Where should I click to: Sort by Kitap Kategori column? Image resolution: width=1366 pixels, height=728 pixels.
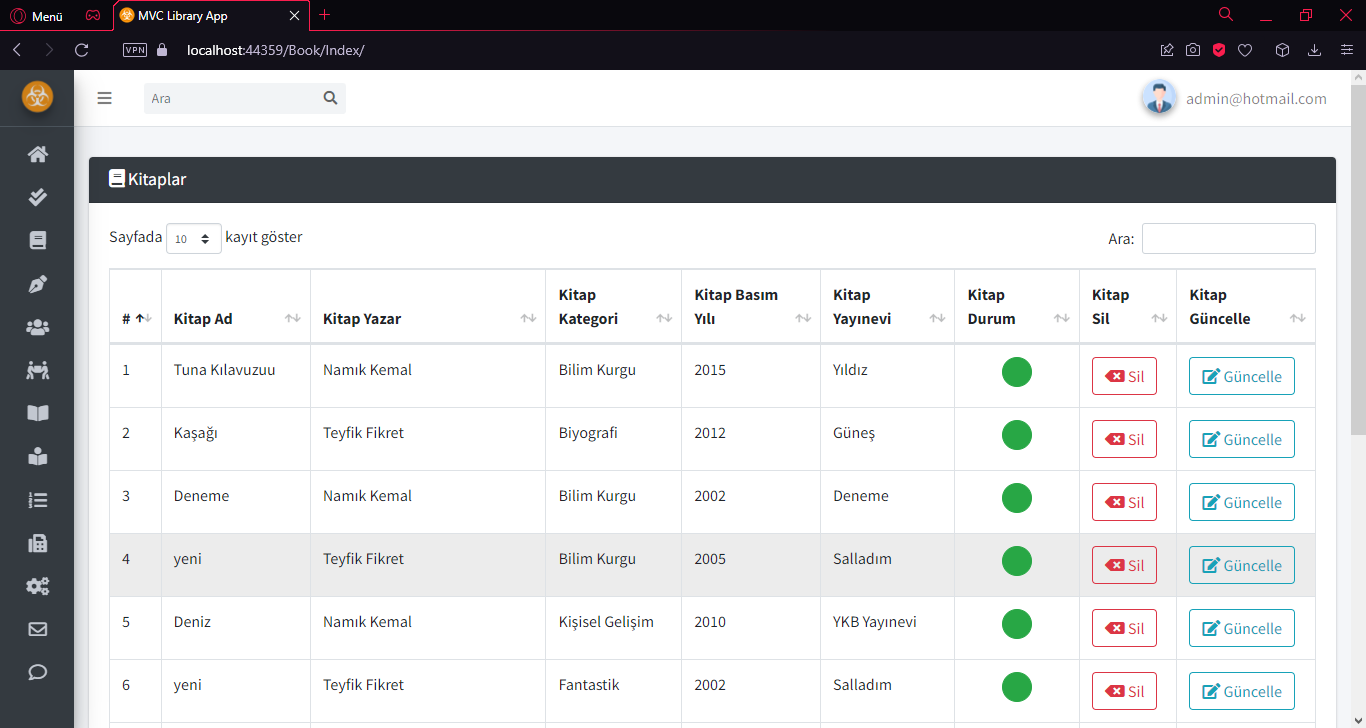tap(614, 306)
